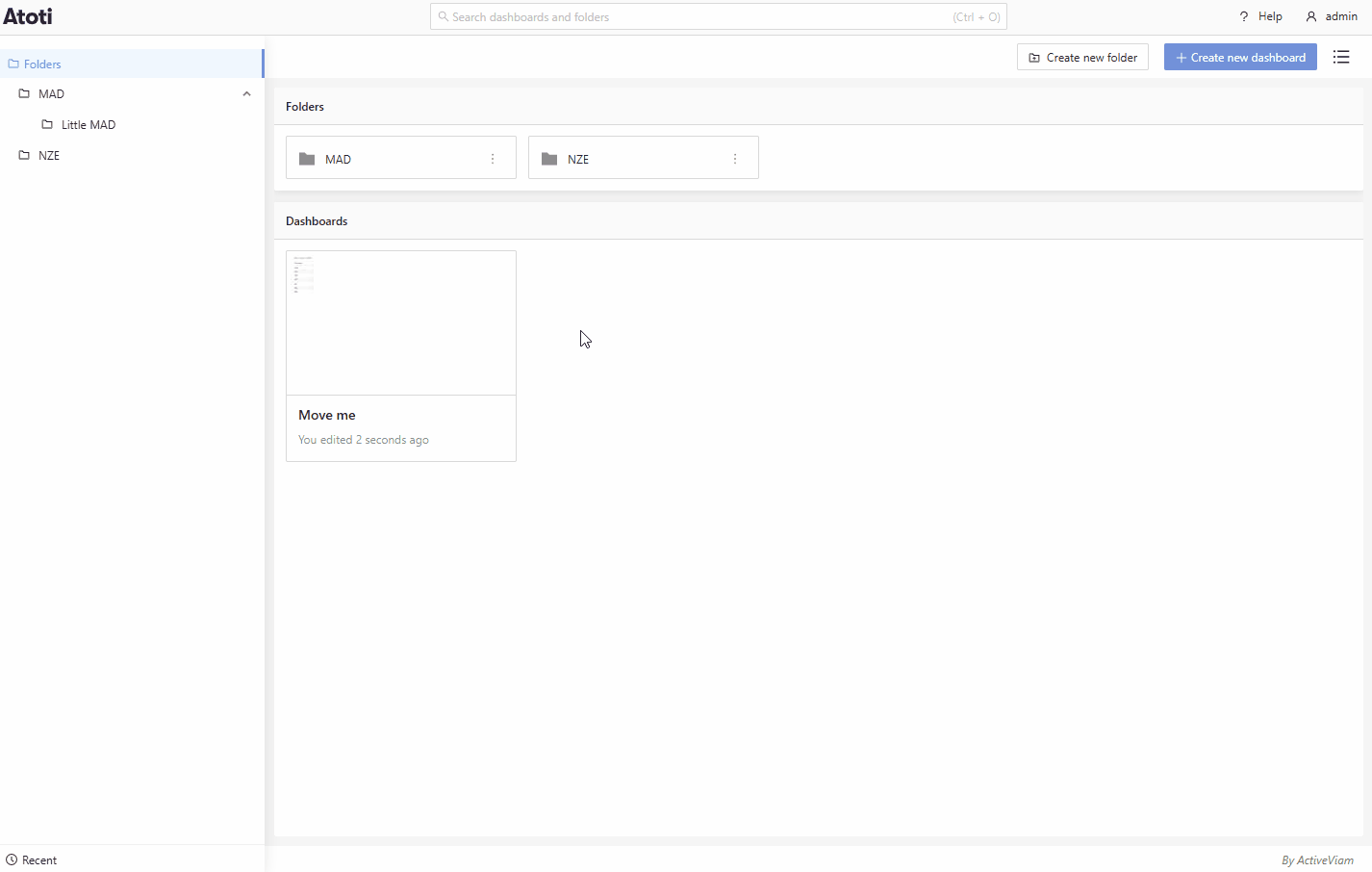1372x872 pixels.
Task: Click the Atoti logo
Action: pyautogui.click(x=28, y=15)
